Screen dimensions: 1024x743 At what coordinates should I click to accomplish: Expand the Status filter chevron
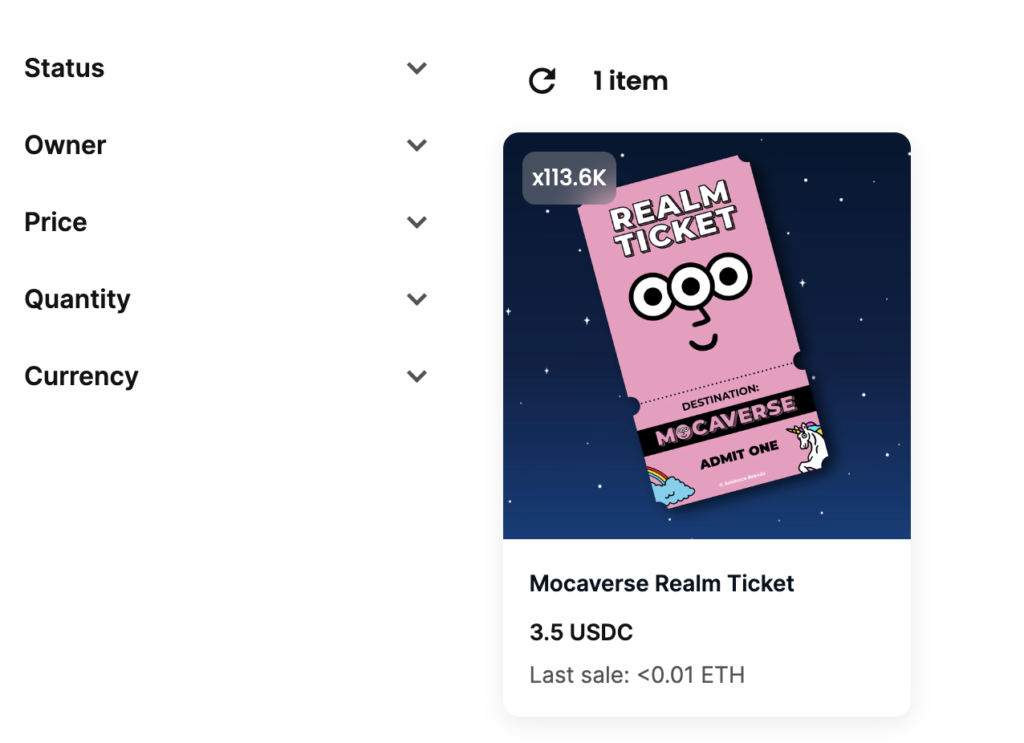coord(417,68)
